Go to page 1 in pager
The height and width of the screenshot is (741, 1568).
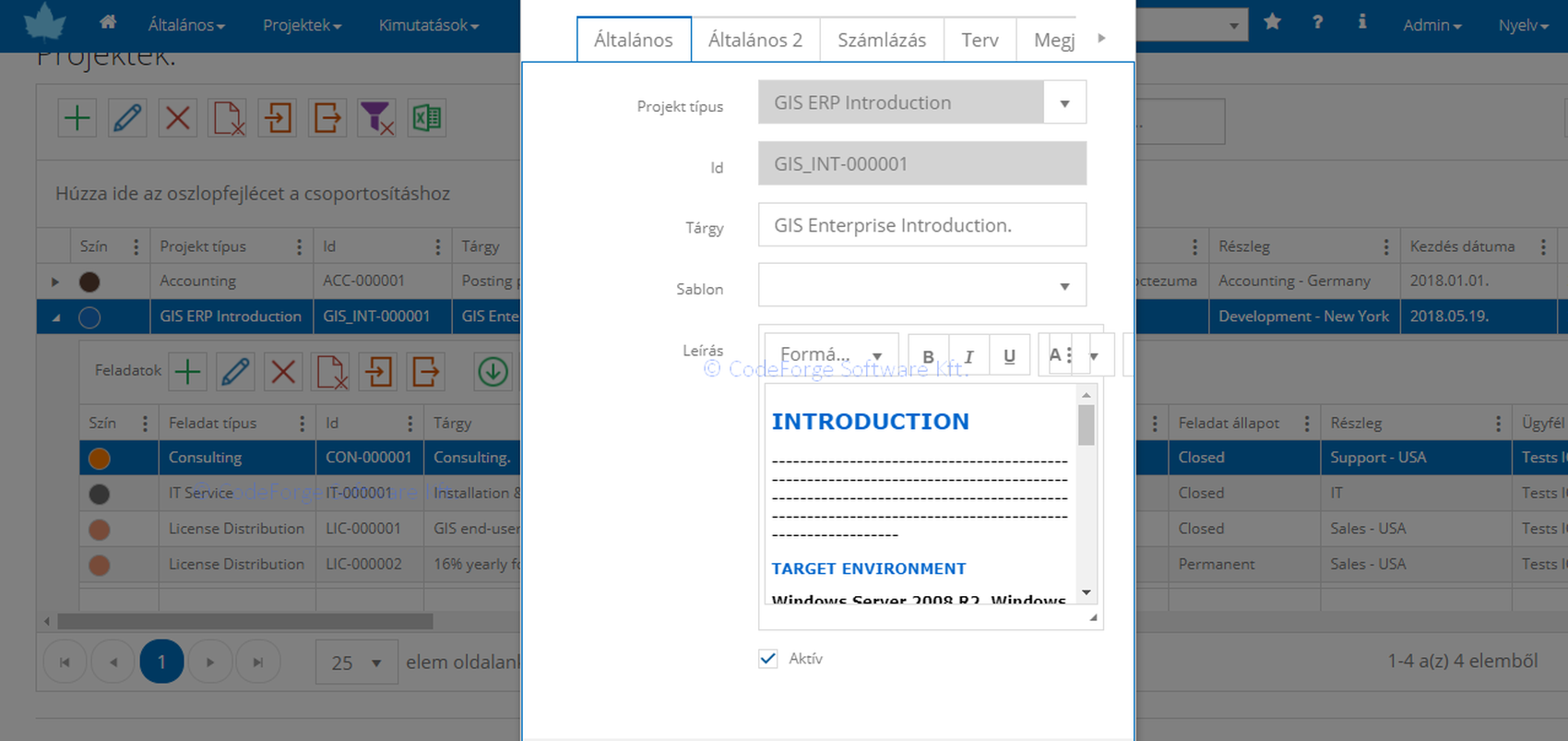[161, 663]
